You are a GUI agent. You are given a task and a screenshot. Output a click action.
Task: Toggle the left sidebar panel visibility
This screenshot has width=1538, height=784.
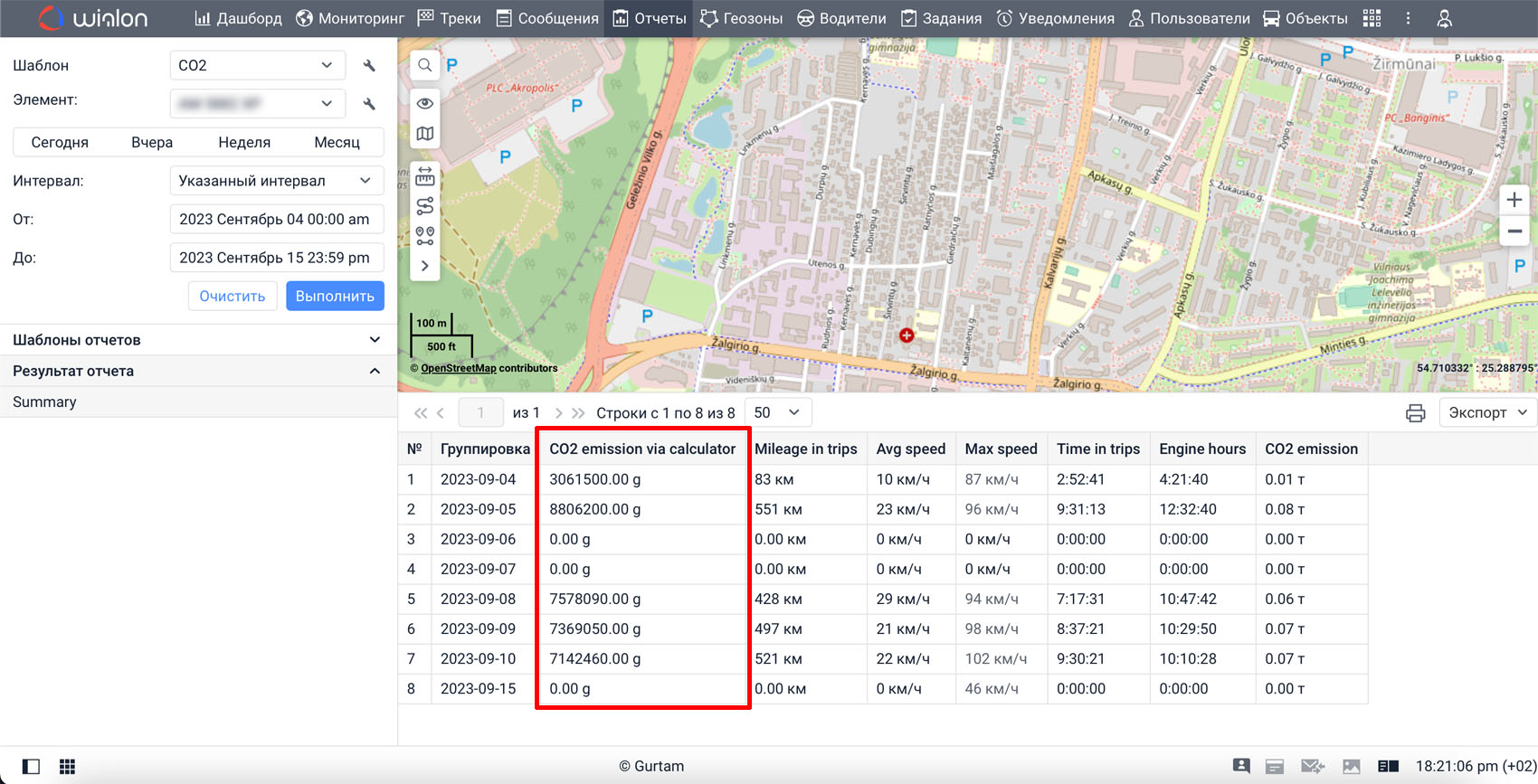point(31,767)
